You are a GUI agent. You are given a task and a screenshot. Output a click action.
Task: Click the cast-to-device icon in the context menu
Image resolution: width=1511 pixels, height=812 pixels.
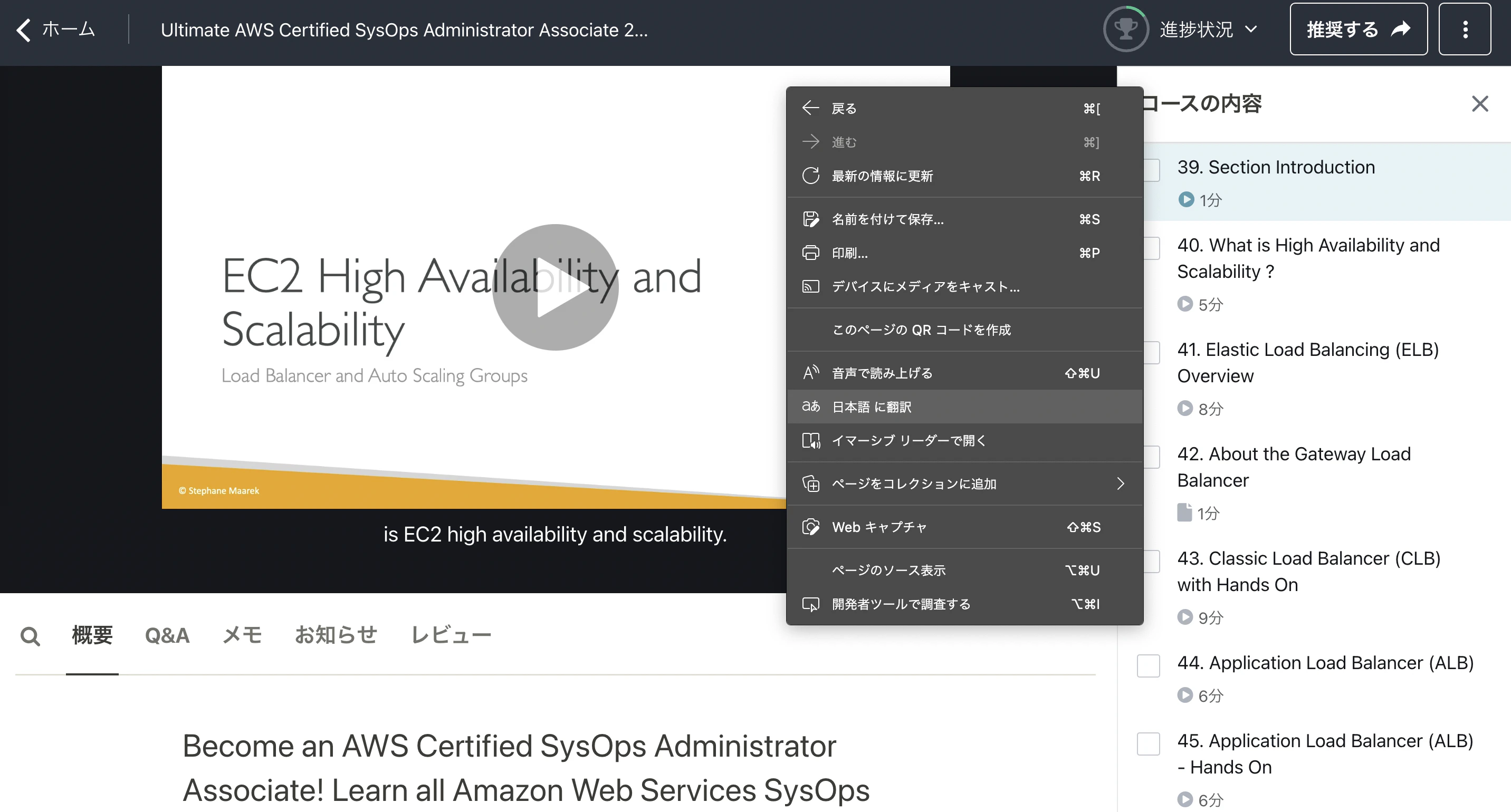point(811,287)
